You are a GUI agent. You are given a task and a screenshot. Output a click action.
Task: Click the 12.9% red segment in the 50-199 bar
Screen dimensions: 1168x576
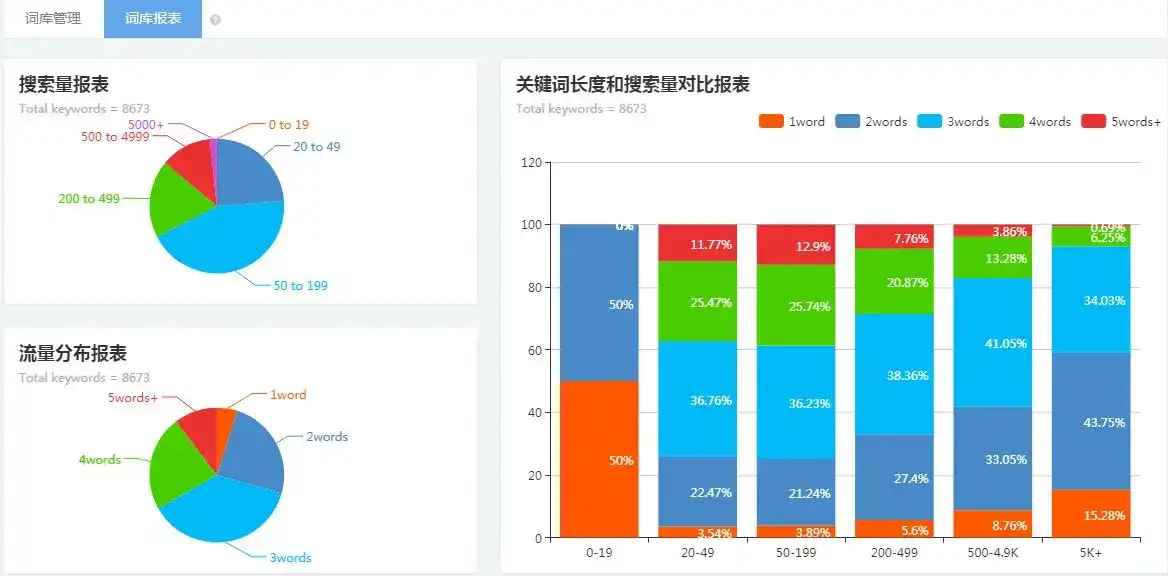pos(796,244)
